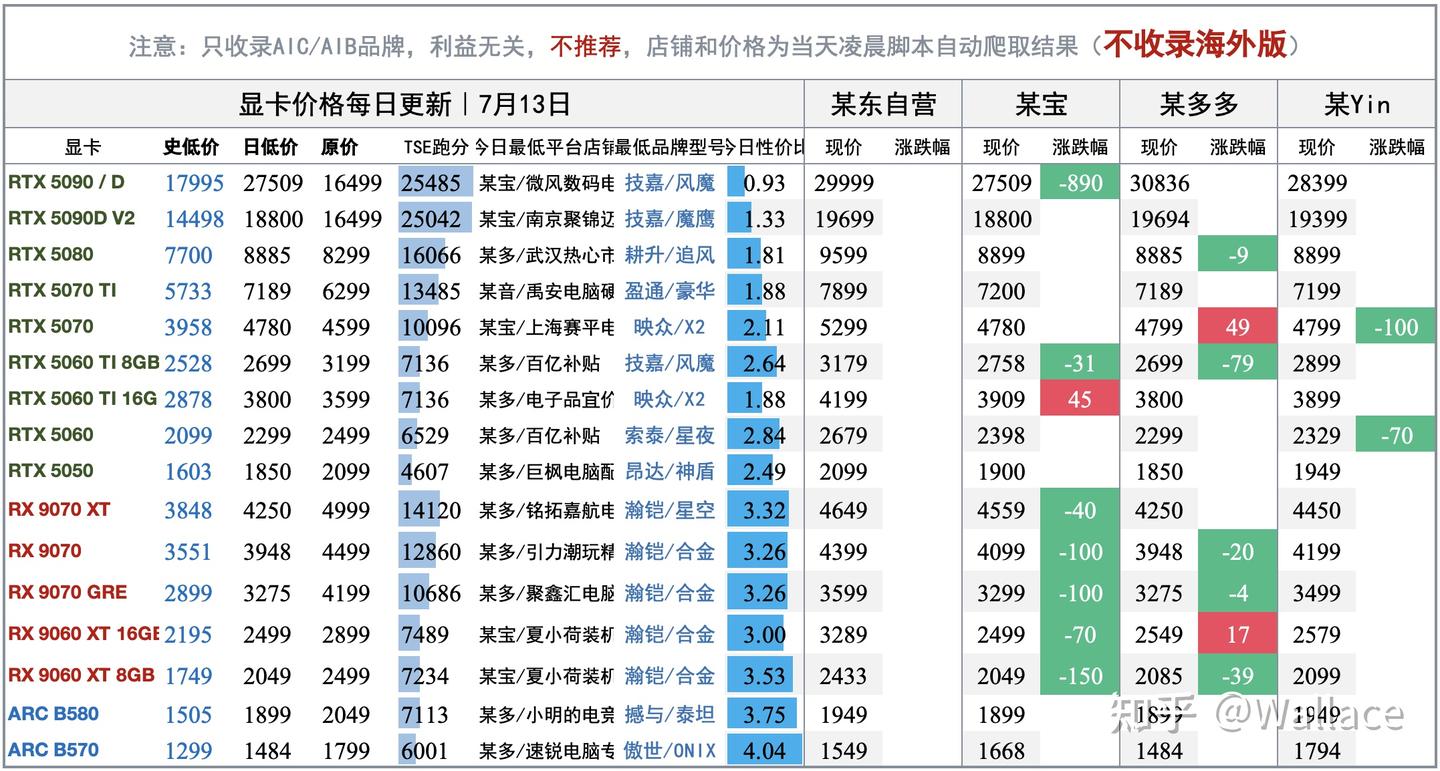The width and height of the screenshot is (1440, 771).
Task: Click the 显卡价格每日更新 title cell
Action: point(404,103)
